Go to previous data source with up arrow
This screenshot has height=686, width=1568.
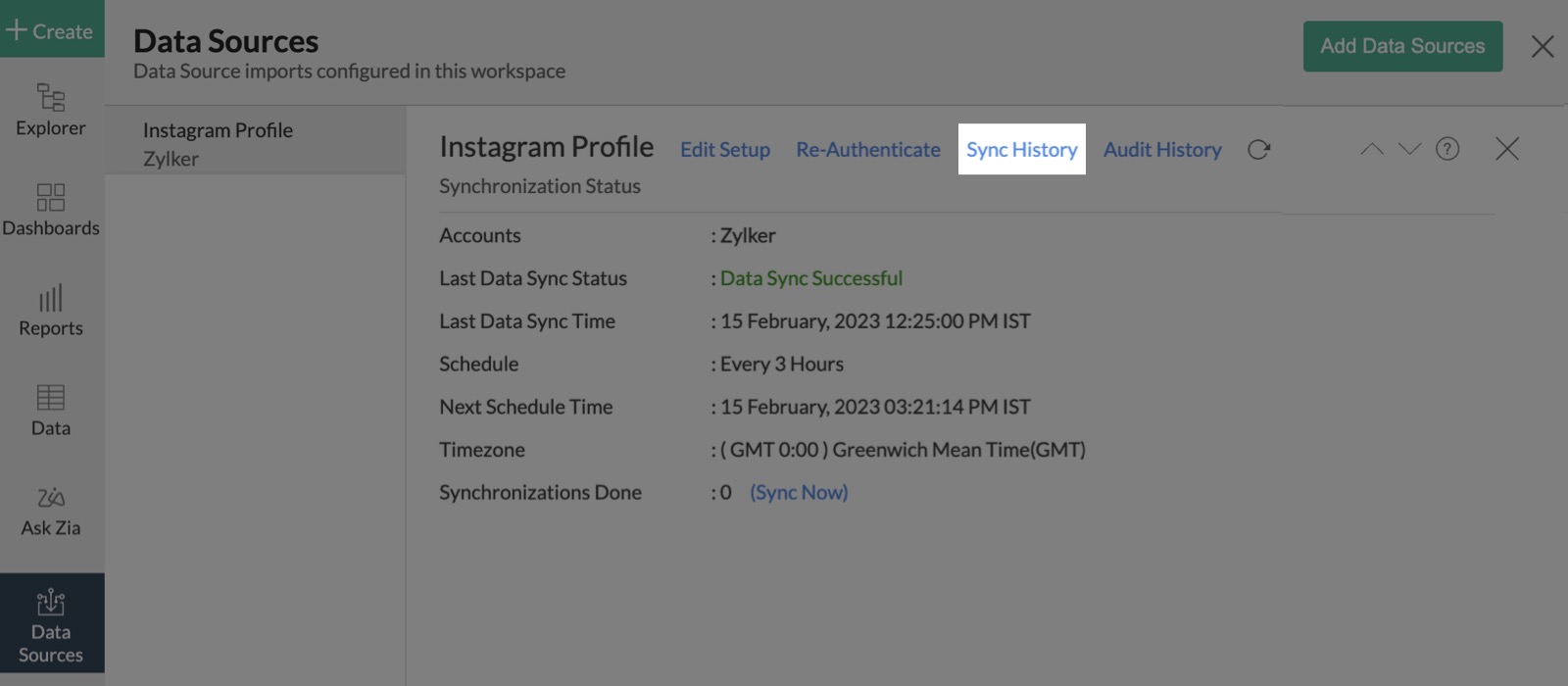[1372, 149]
